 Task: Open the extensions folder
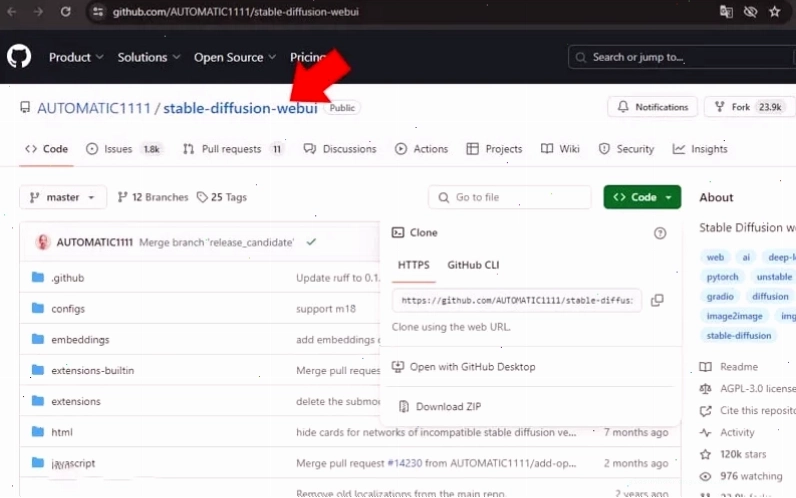pyautogui.click(x=76, y=402)
